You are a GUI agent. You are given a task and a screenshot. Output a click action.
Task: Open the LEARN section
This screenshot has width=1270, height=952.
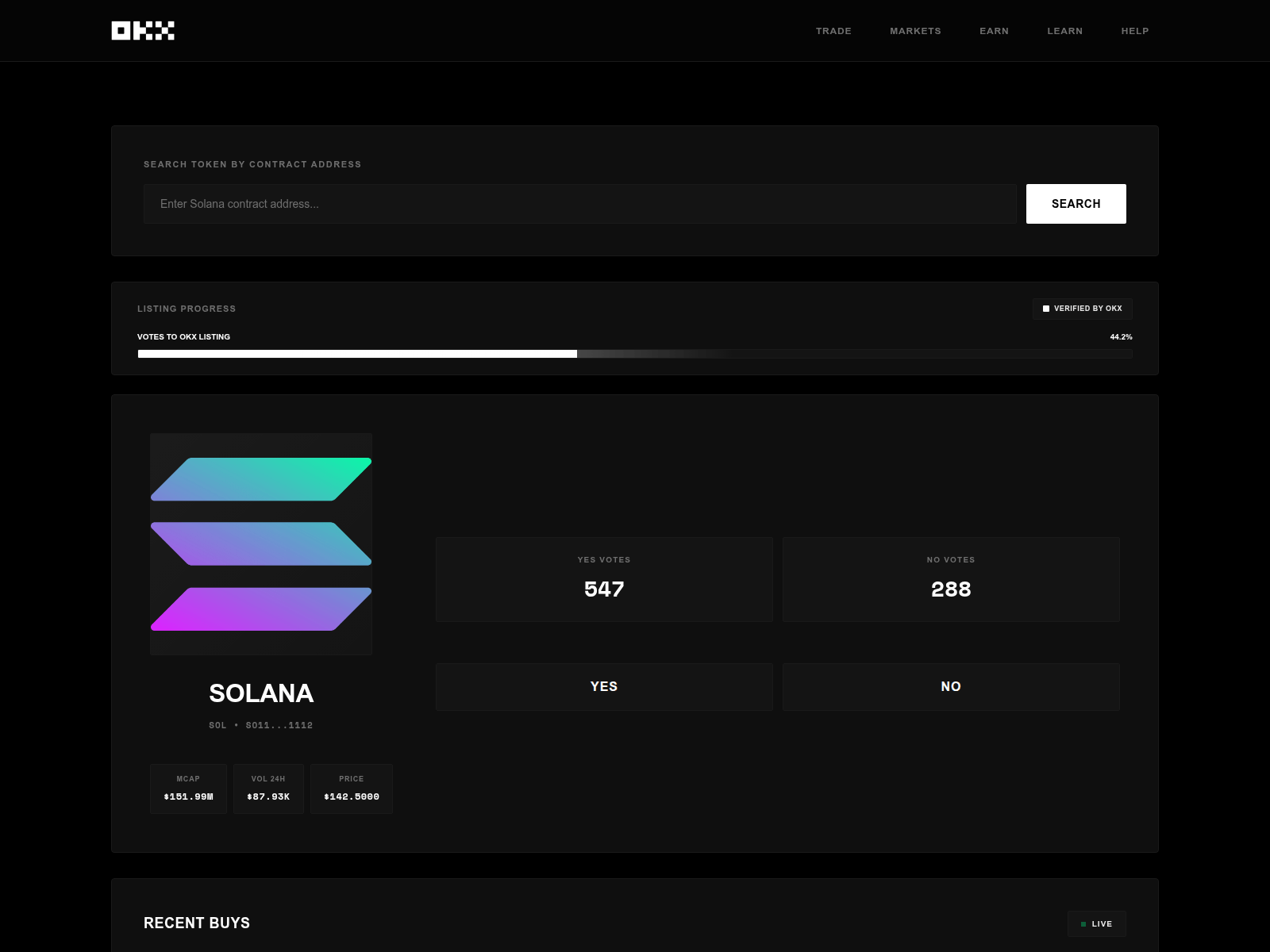[x=1064, y=31]
